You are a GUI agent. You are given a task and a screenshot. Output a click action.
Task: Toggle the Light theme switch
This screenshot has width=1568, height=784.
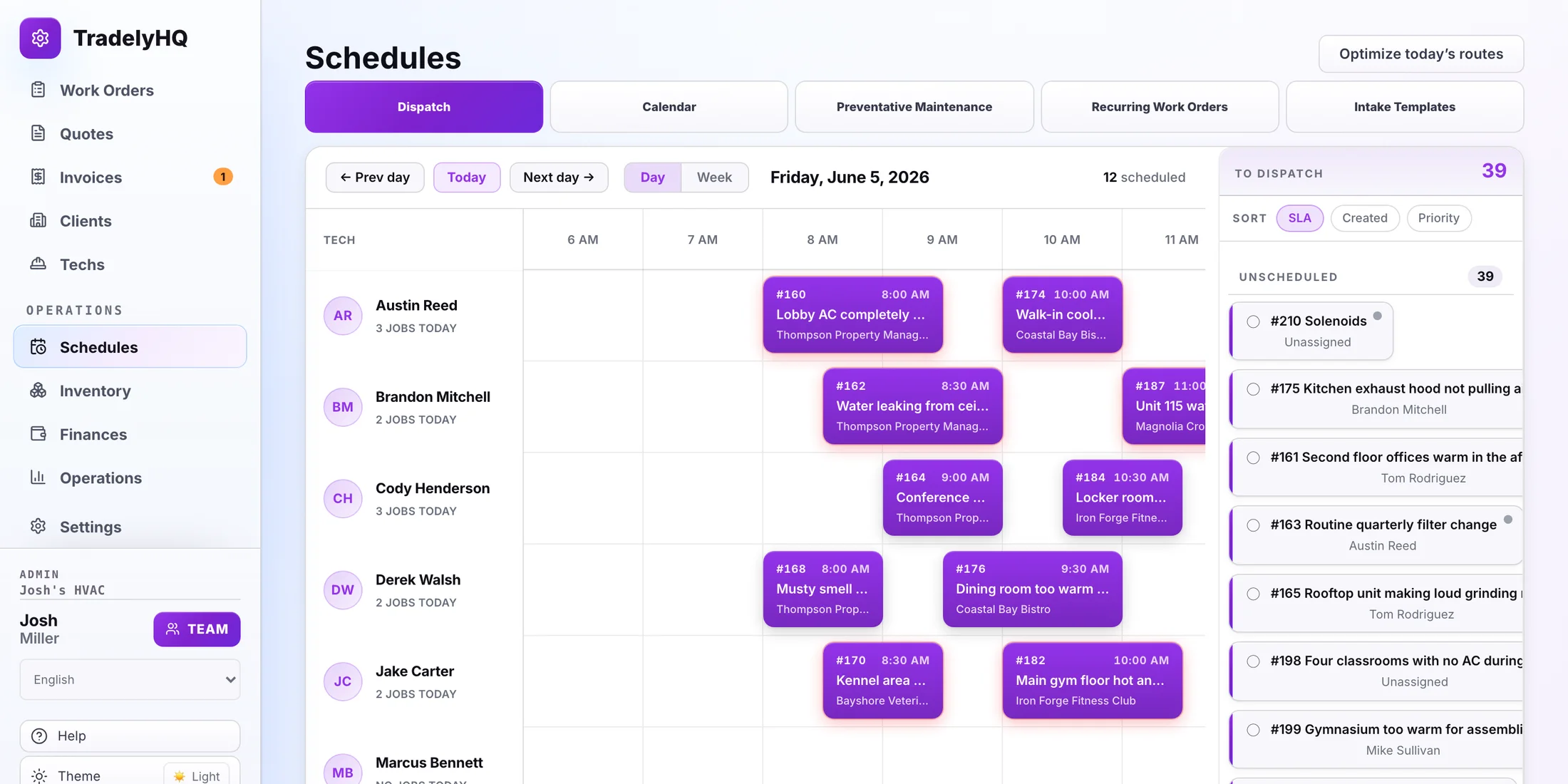[197, 775]
